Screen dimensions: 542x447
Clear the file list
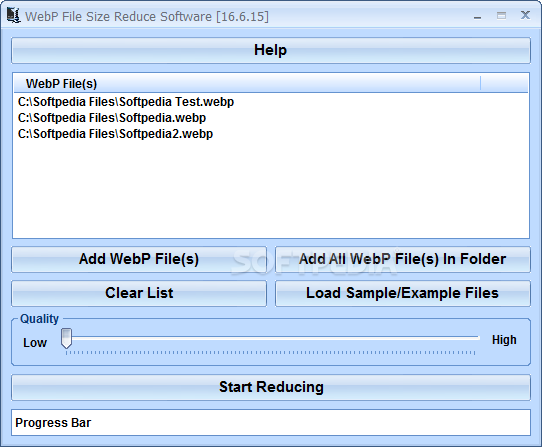pos(139,293)
